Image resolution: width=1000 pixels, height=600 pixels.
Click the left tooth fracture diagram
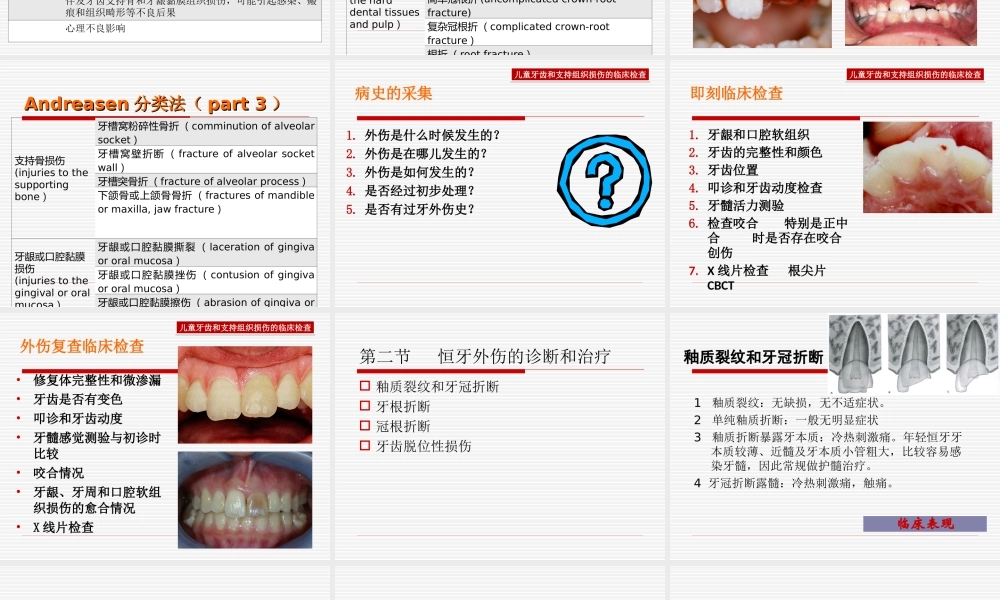point(855,353)
